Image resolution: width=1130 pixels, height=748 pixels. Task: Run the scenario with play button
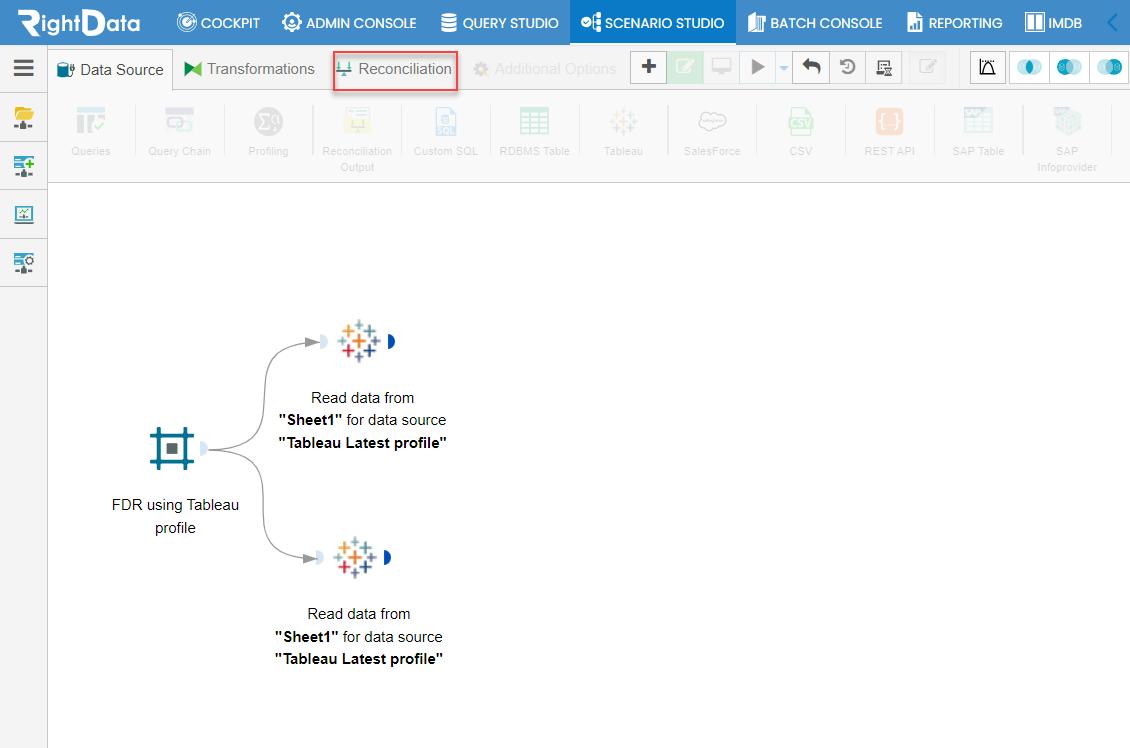(x=757, y=67)
